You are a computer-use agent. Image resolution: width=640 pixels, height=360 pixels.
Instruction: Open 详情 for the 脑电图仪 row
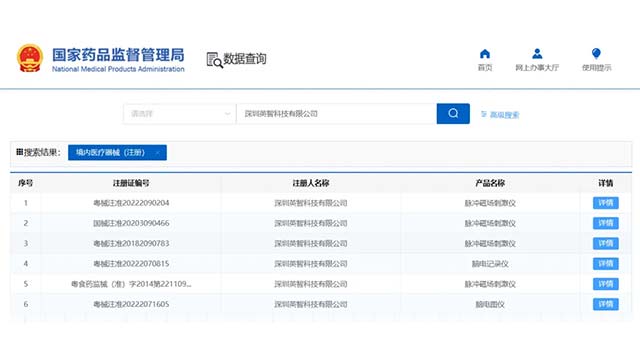(x=606, y=304)
